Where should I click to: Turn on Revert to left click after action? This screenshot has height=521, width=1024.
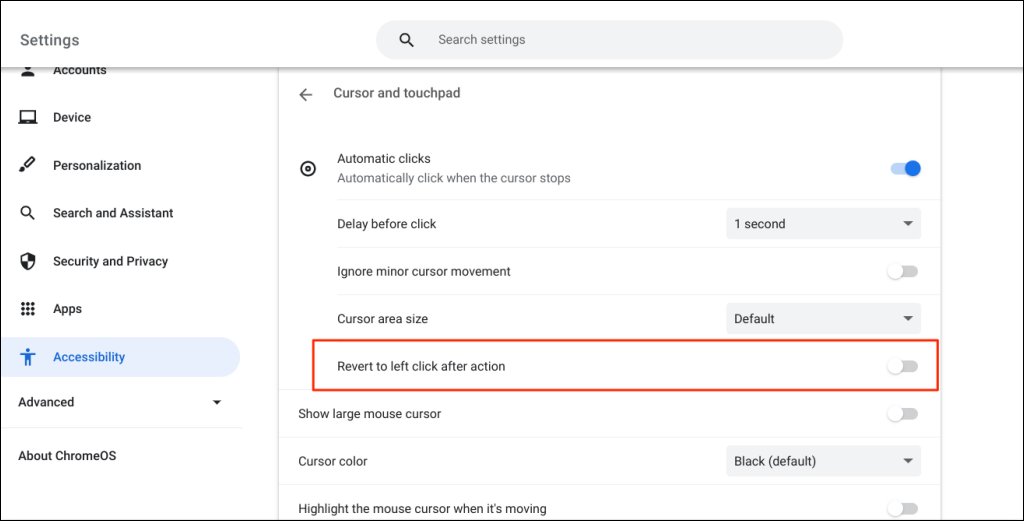click(902, 366)
